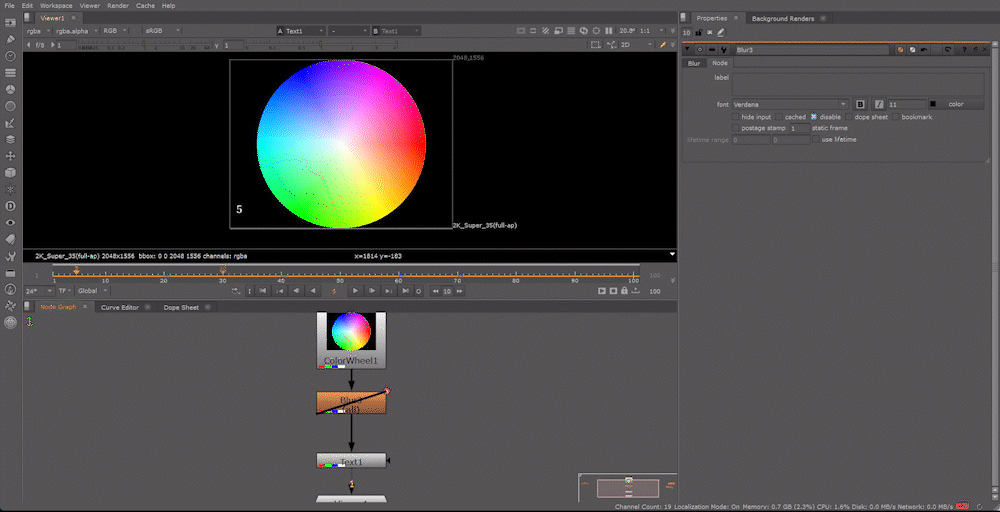Switch to the Curve Editor tab
This screenshot has width=1000, height=512.
click(x=120, y=307)
